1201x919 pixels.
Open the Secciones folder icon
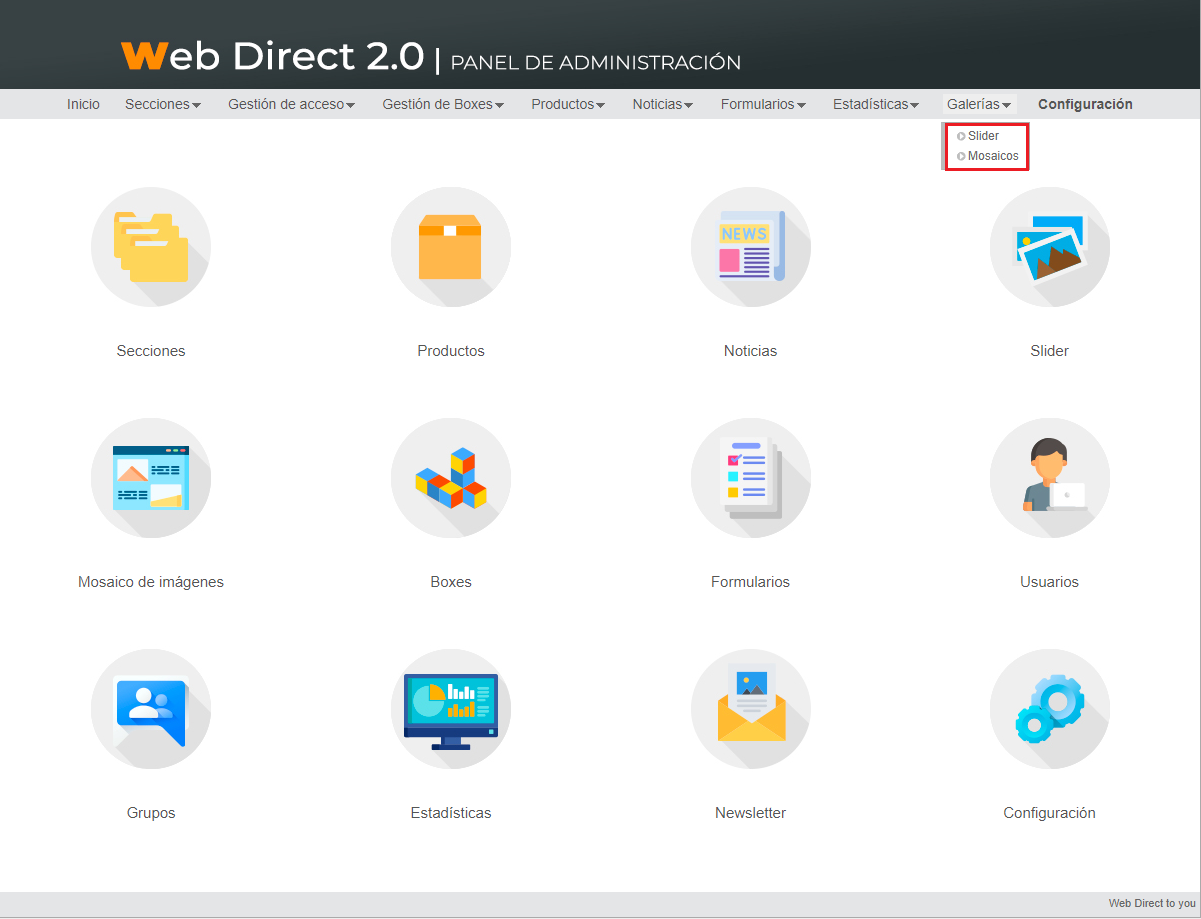(x=151, y=247)
